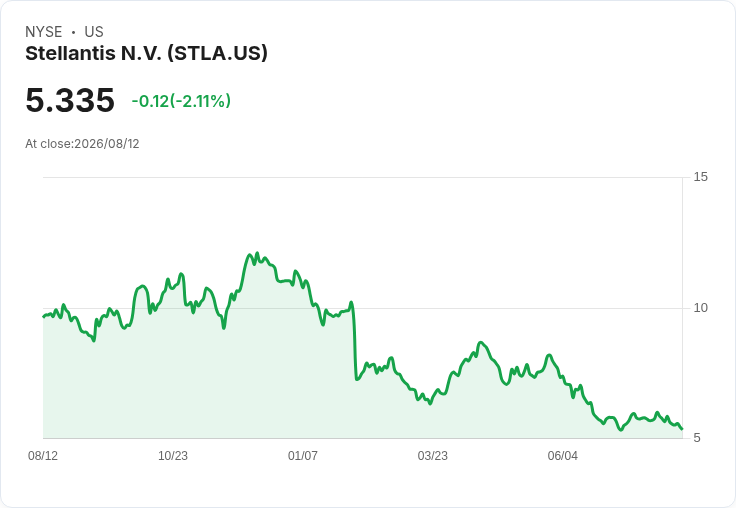This screenshot has width=736, height=508.
Task: Click the 10 y-axis price label
Action: [x=700, y=308]
